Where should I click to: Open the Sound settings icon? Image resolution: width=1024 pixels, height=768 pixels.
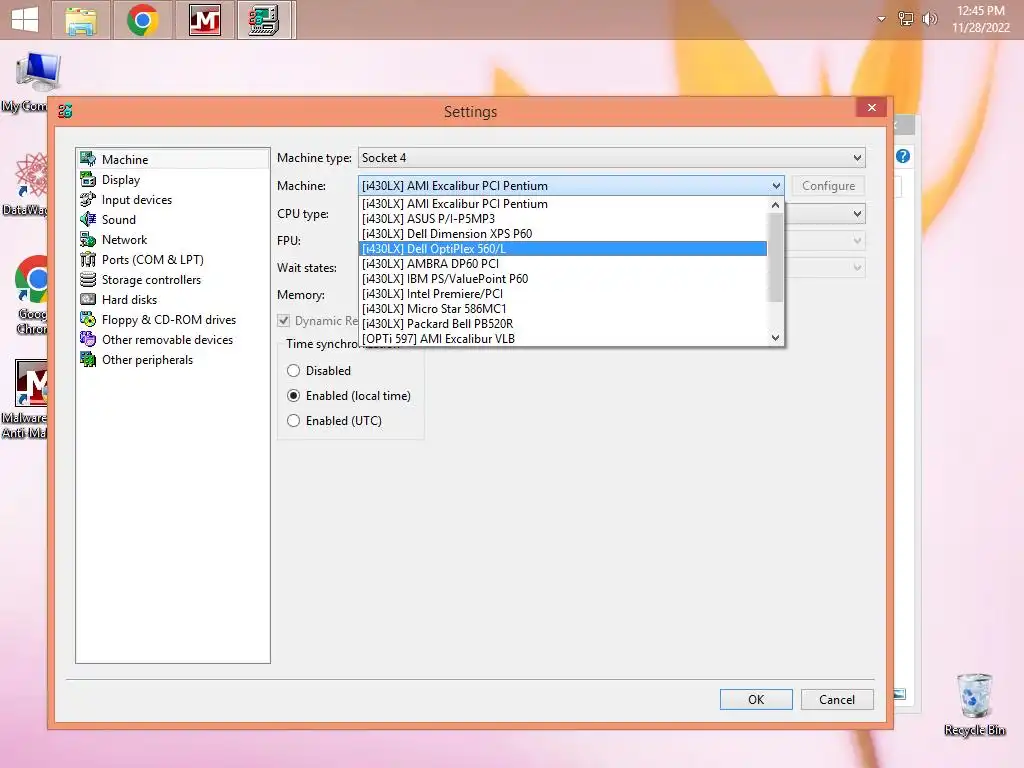click(88, 219)
